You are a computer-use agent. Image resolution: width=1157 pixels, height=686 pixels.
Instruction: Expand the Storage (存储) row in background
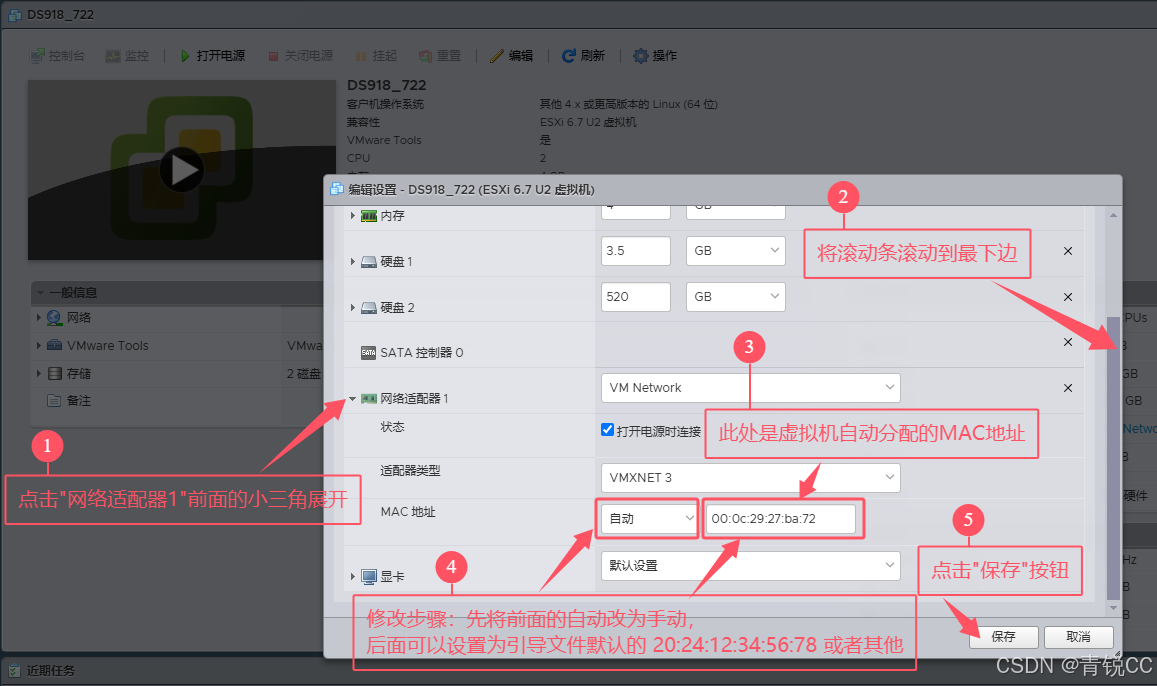click(38, 374)
